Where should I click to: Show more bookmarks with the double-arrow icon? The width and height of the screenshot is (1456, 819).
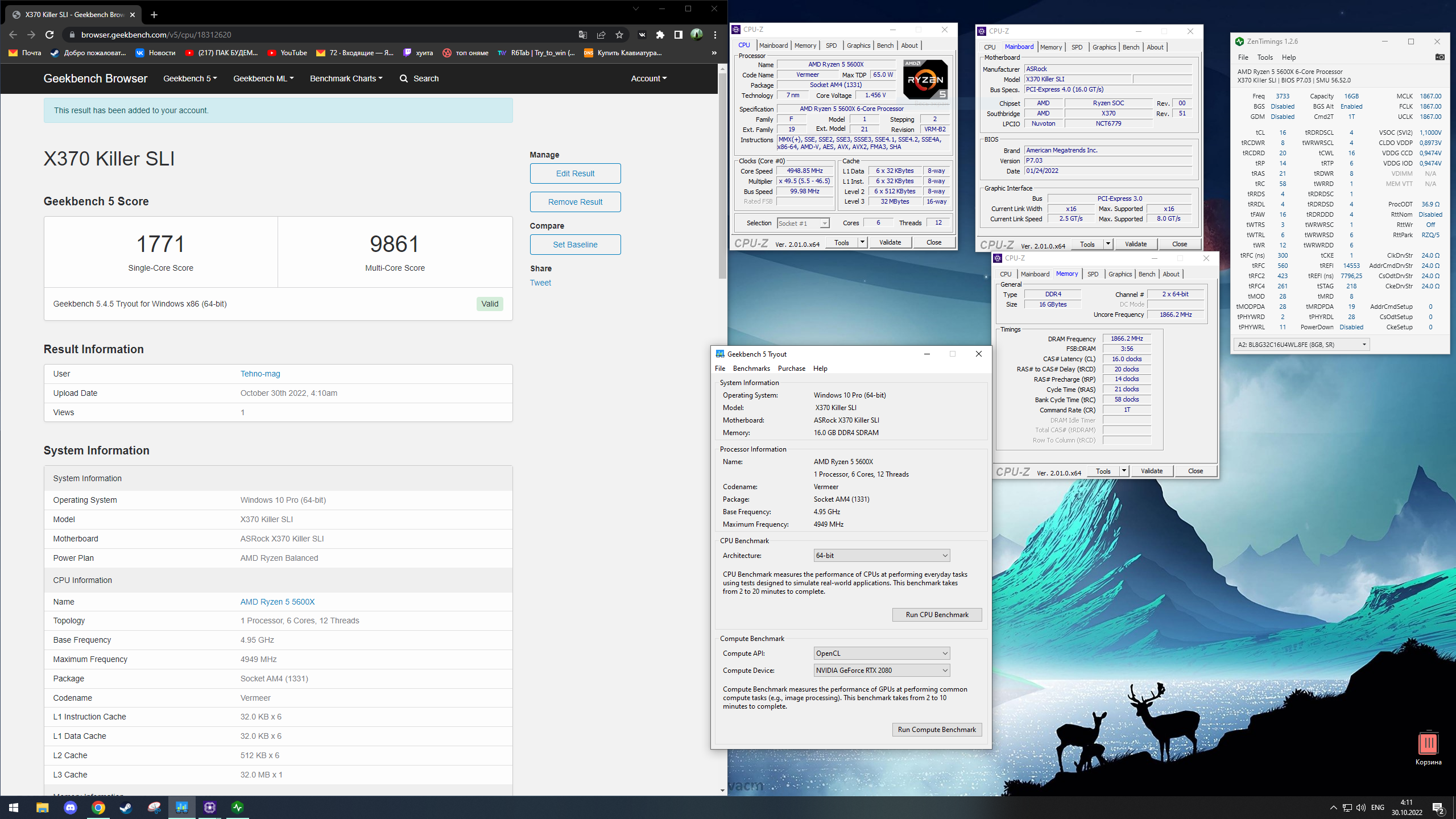714,53
